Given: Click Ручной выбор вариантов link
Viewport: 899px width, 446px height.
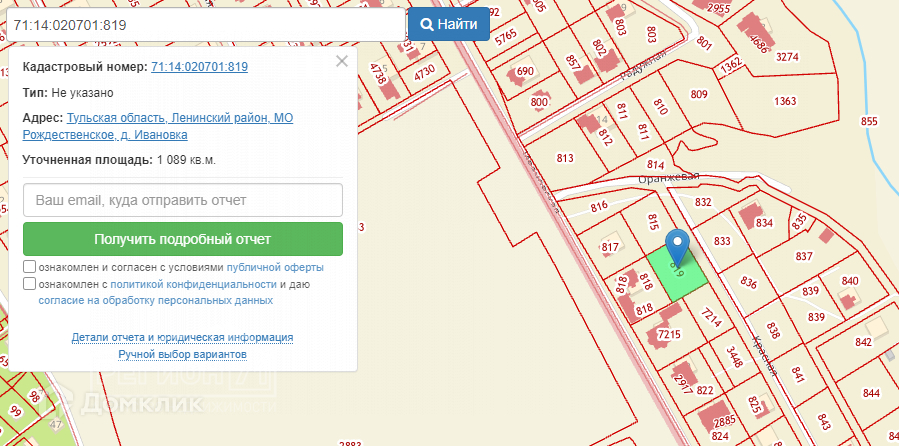Looking at the screenshot, I should 182,355.
